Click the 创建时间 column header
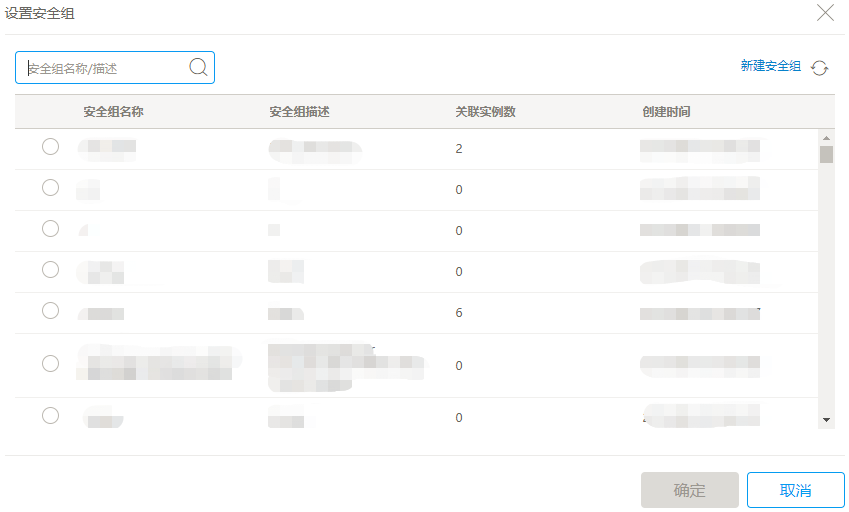The height and width of the screenshot is (512, 849). [666, 111]
